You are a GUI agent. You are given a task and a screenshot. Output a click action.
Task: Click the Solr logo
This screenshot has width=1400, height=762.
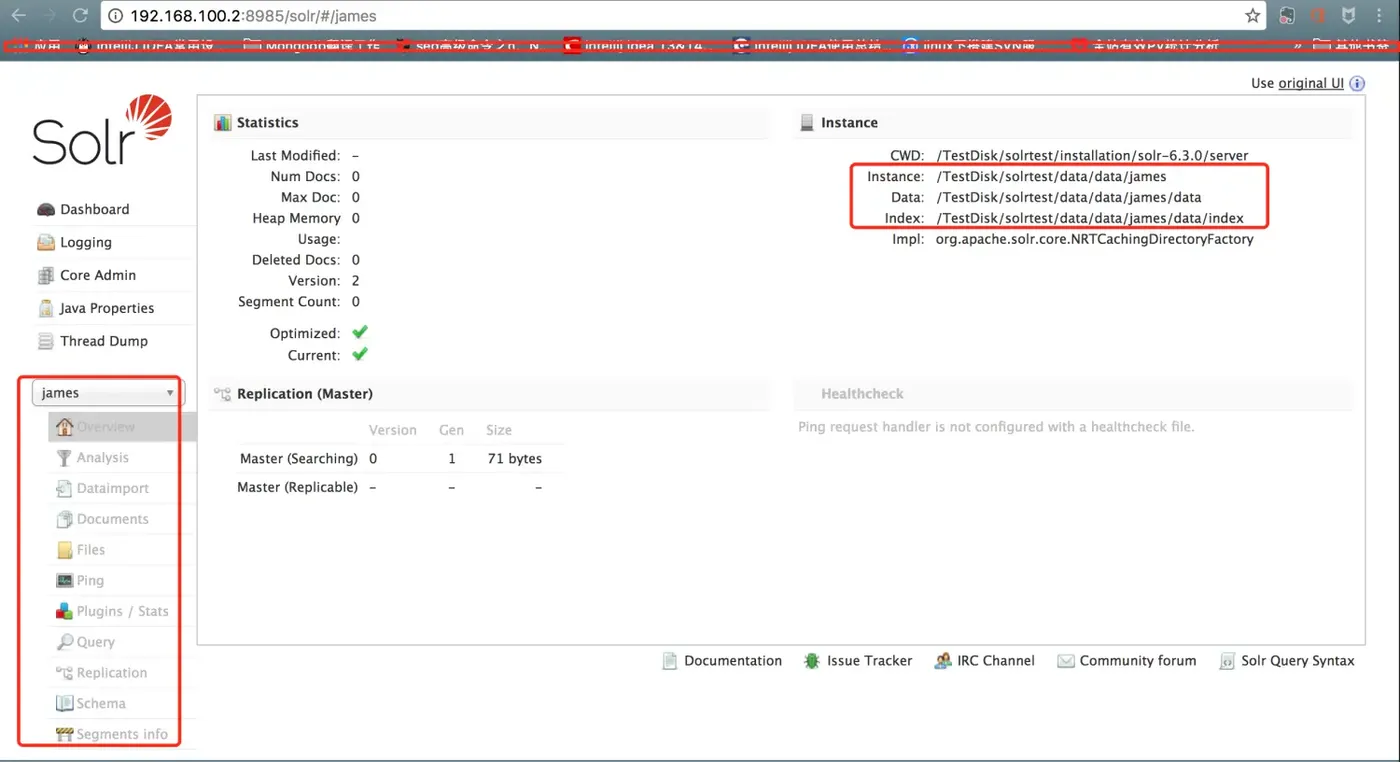point(102,130)
